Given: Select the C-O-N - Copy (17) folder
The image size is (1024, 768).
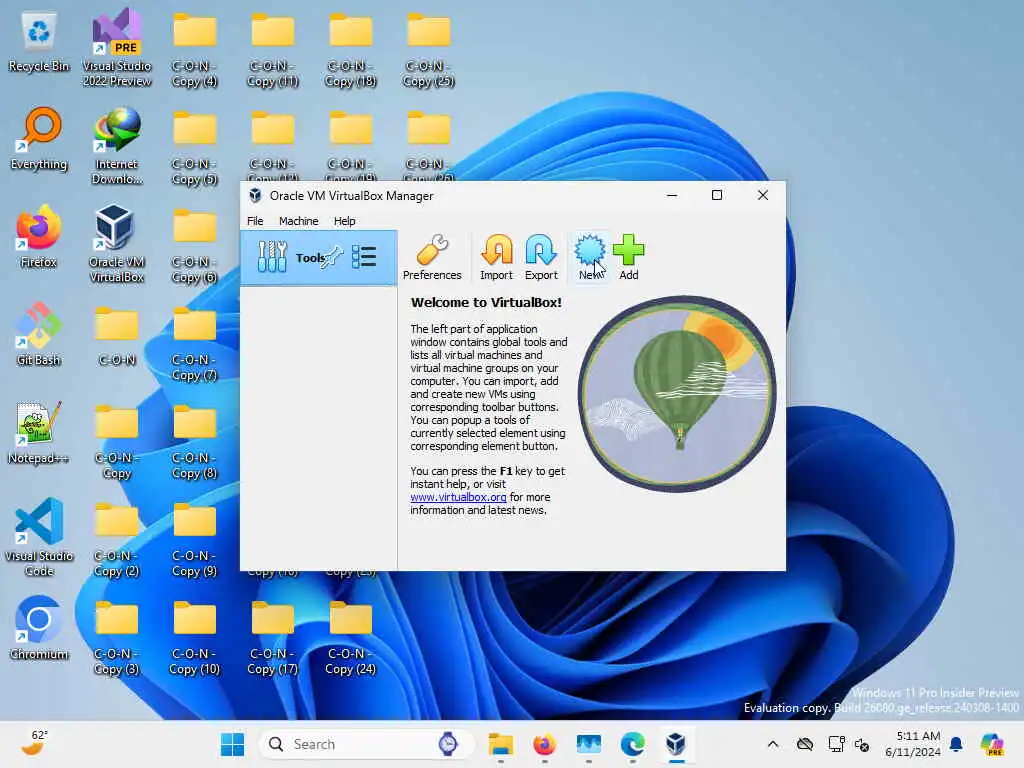Looking at the screenshot, I should point(272,637).
